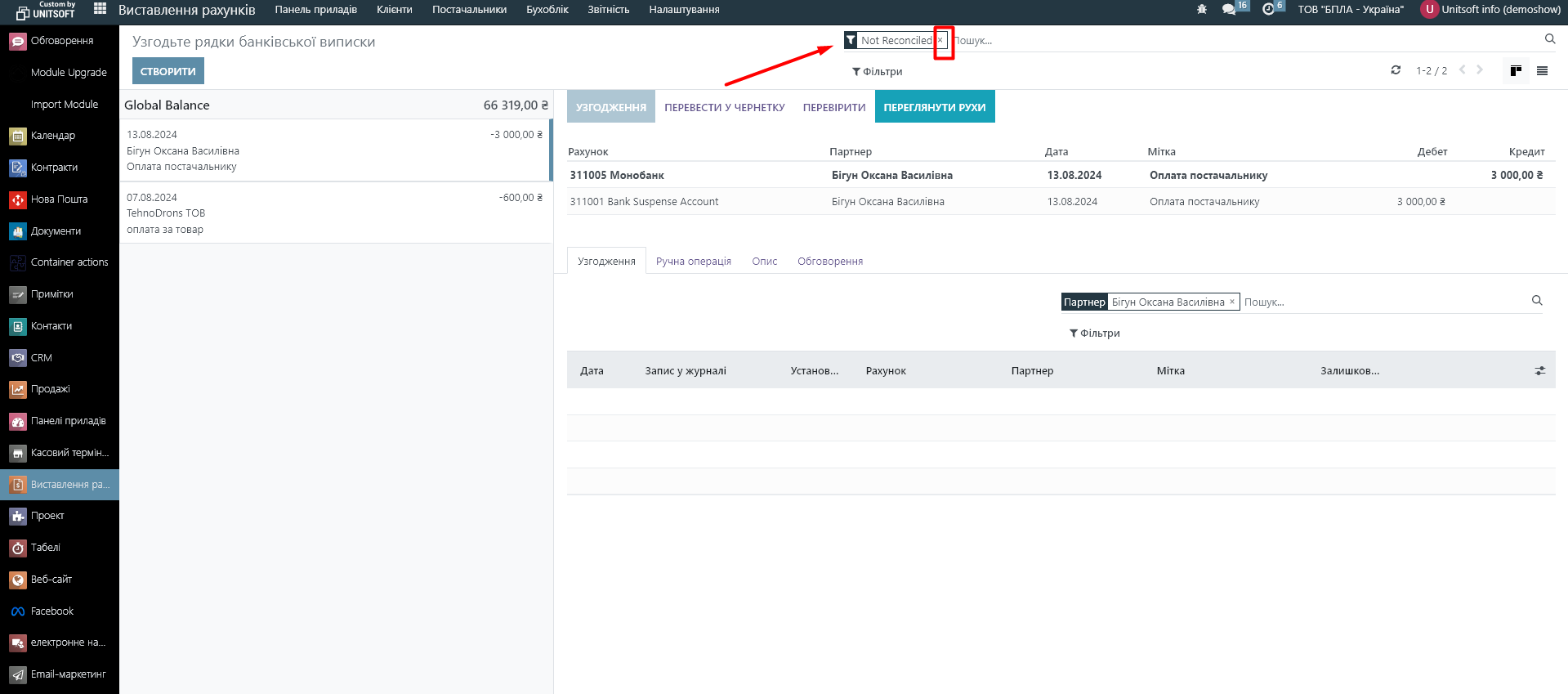Screen dimensions: 1568x694
Task: Open the chat messages icon
Action: coord(1228,10)
